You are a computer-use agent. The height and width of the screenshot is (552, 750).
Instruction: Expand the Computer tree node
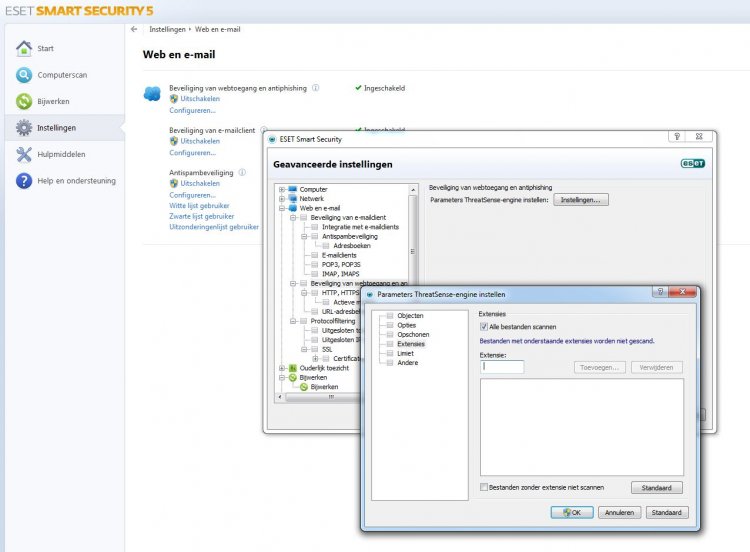tap(283, 189)
